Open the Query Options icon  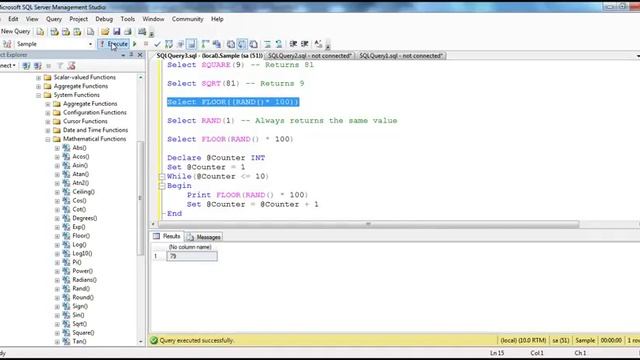tap(180, 44)
